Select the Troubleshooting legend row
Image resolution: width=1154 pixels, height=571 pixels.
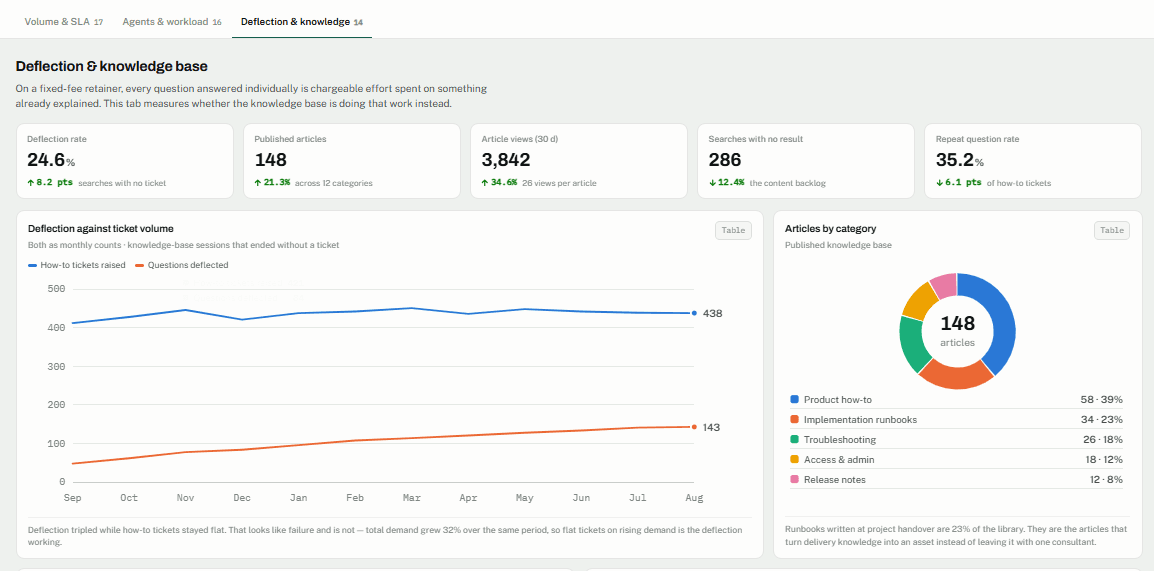[956, 439]
